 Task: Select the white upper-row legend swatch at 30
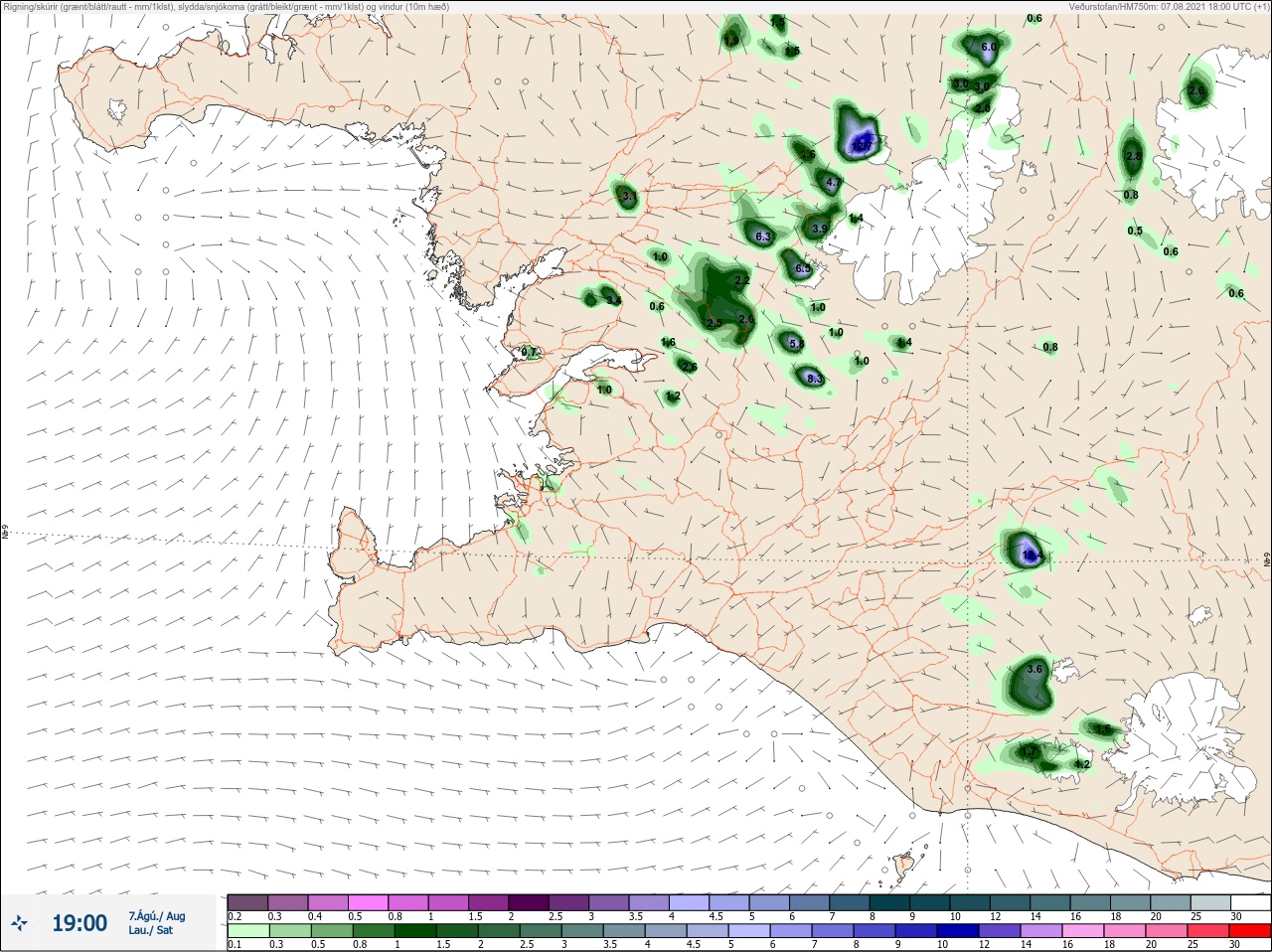pyautogui.click(x=1250, y=902)
